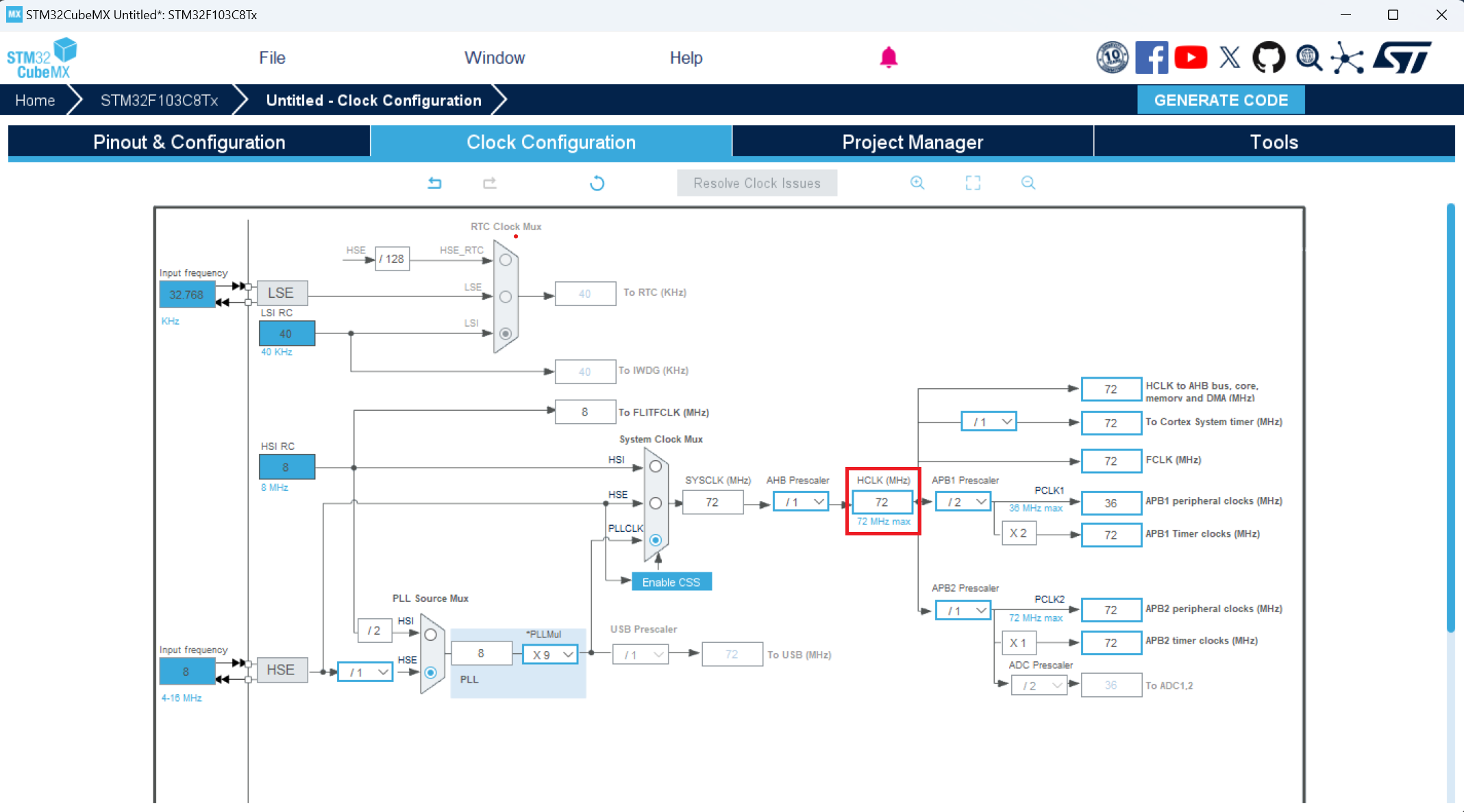Click the YouTube icon
1464x812 pixels.
click(1191, 58)
